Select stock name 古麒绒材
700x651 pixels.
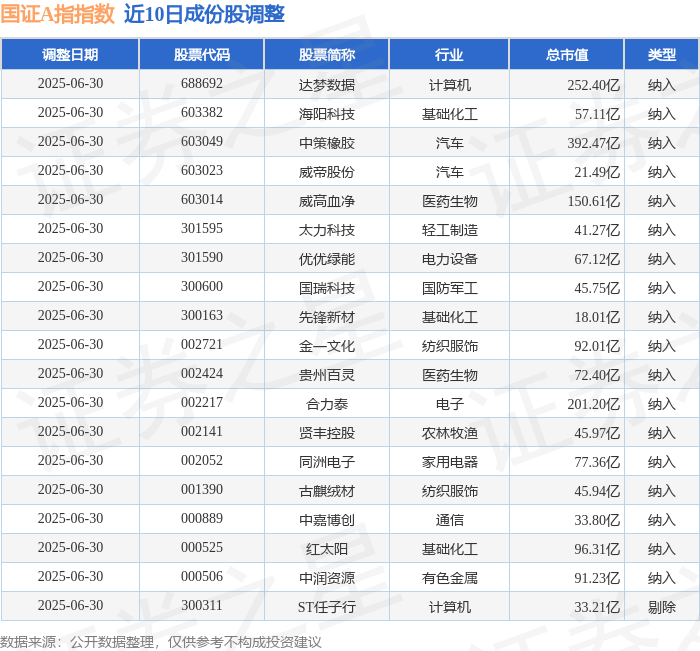pyautogui.click(x=327, y=491)
